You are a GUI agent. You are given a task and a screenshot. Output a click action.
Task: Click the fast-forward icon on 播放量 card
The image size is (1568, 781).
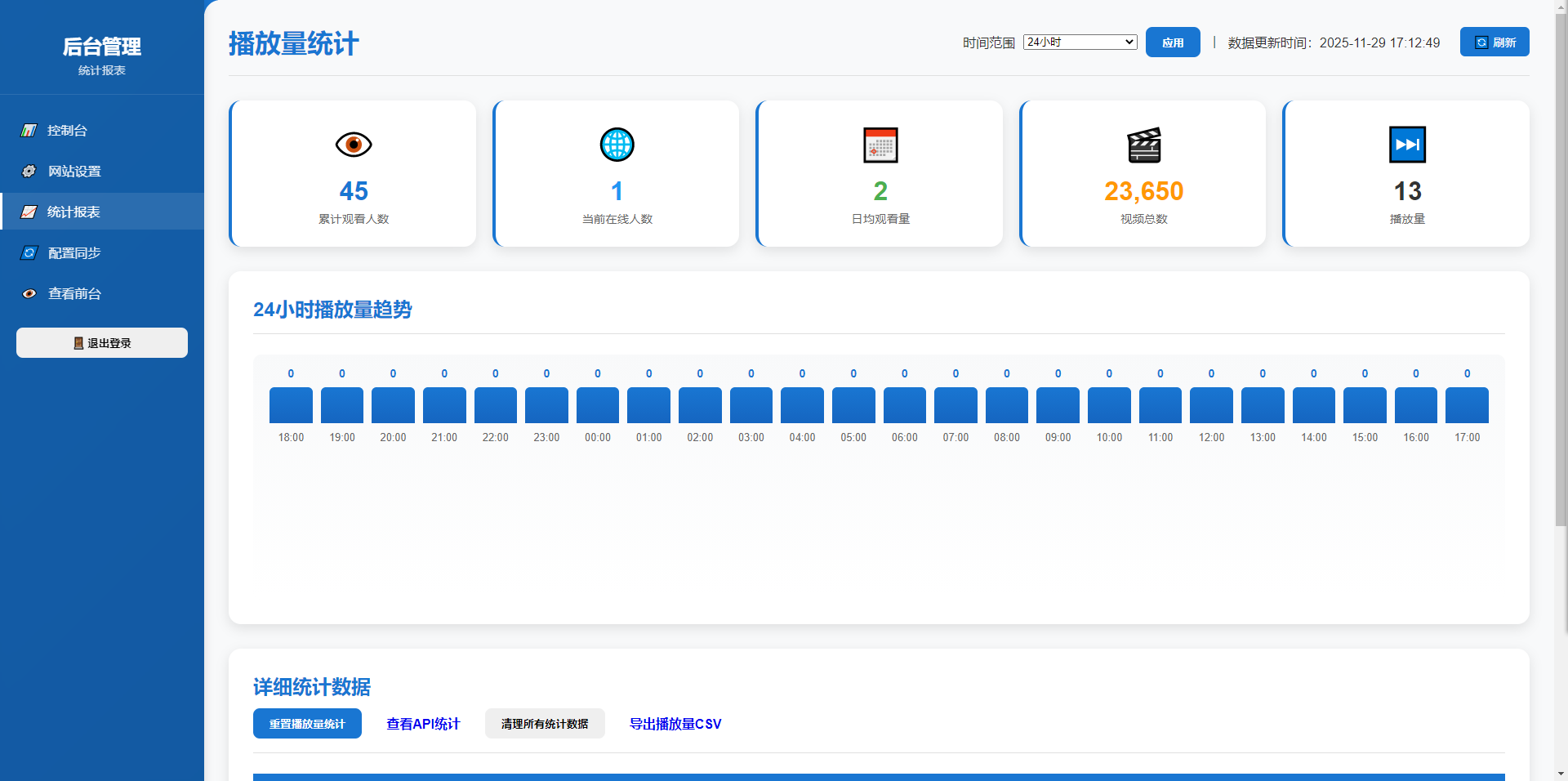pos(1407,145)
